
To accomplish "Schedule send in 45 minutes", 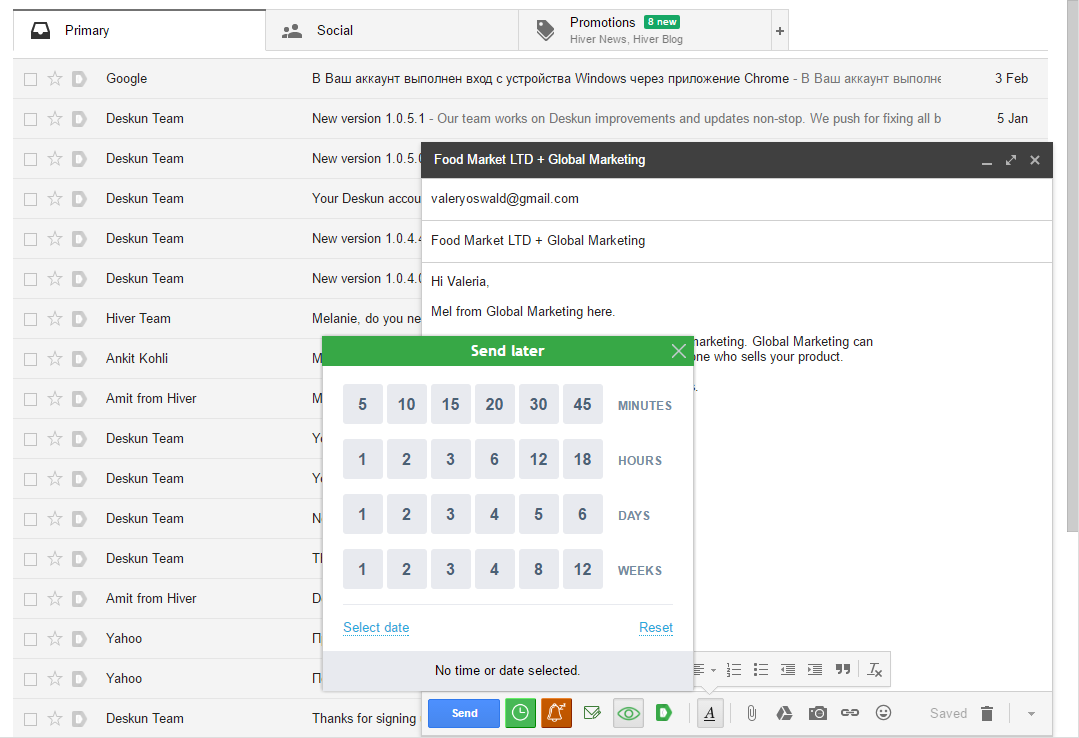I will [x=583, y=404].
